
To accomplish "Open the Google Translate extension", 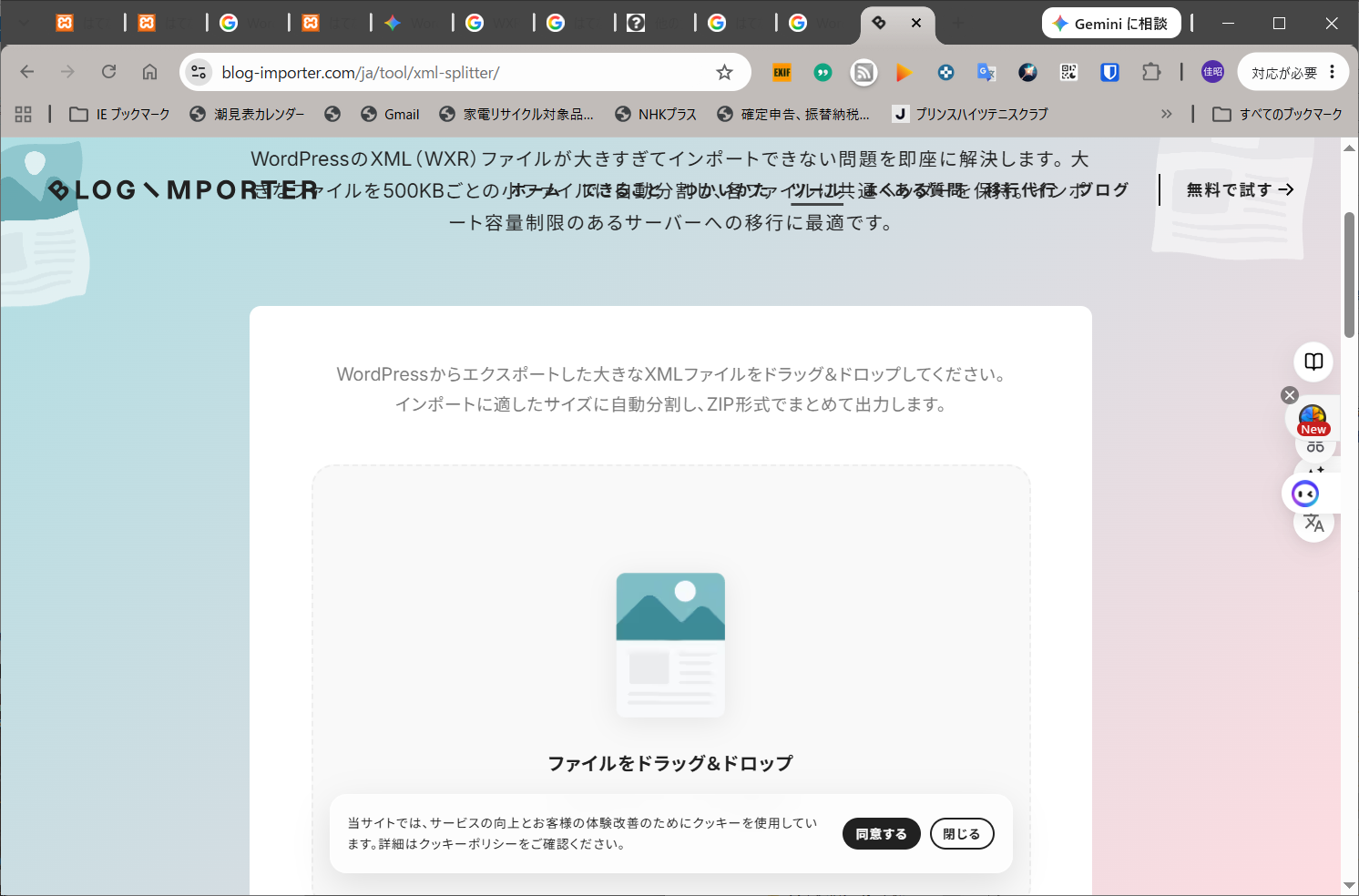I will (986, 72).
